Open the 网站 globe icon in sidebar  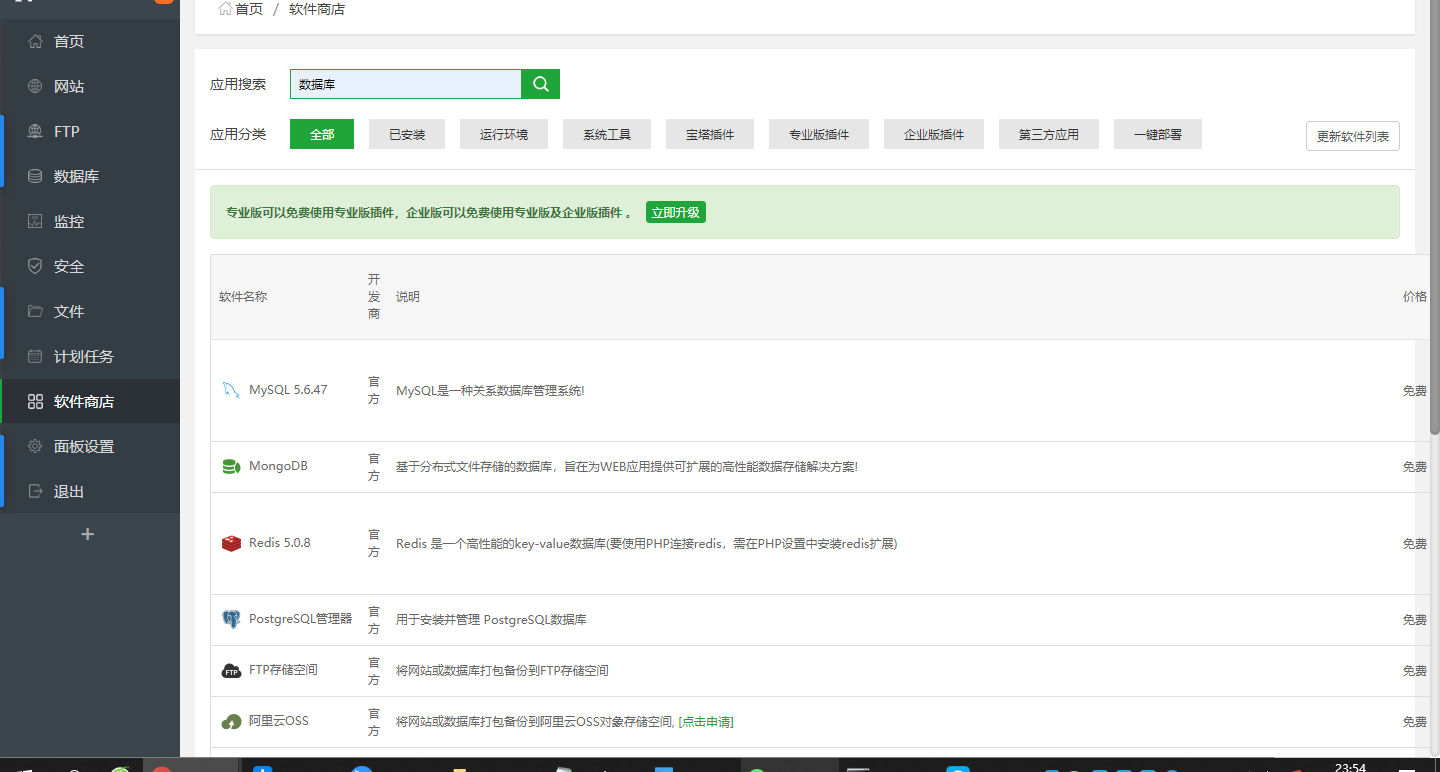point(35,87)
